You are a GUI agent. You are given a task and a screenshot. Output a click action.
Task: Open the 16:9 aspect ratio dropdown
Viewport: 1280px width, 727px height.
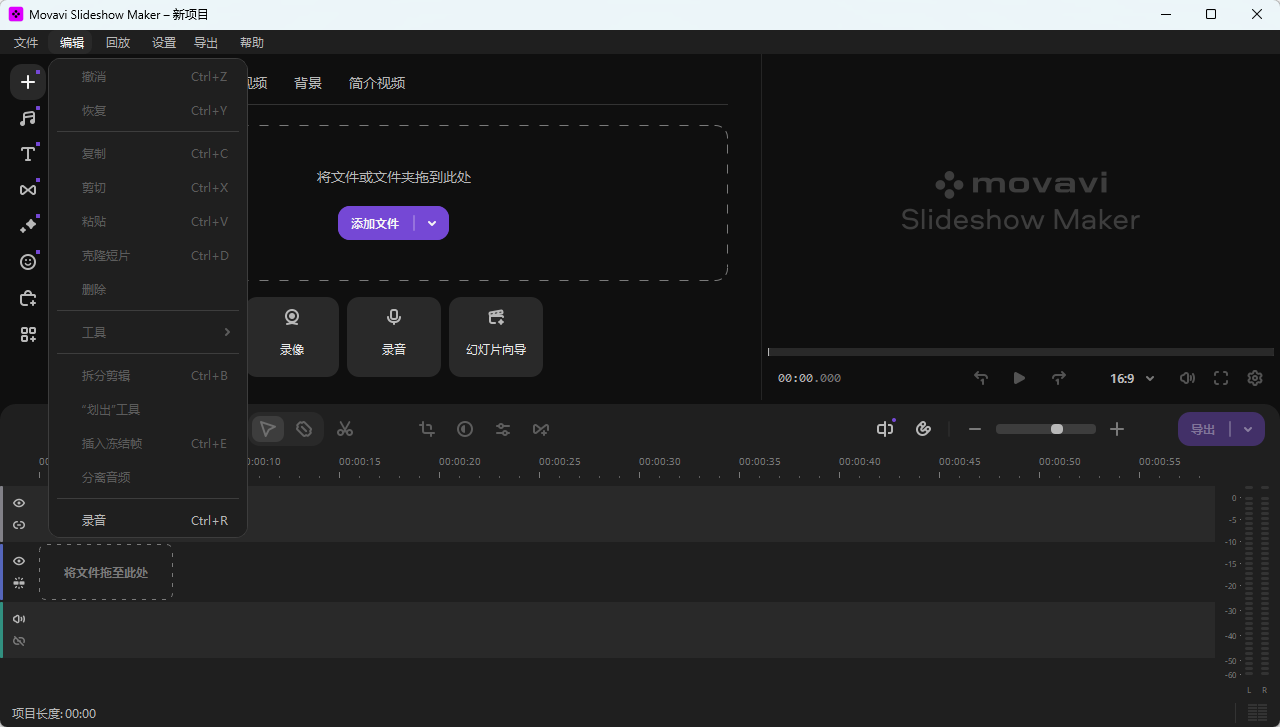[x=1132, y=378]
